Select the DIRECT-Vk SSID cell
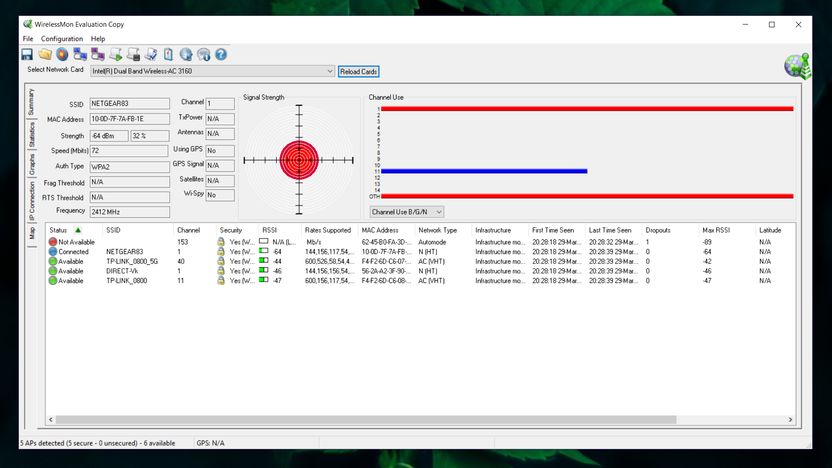This screenshot has height=468, width=832. 122,271
